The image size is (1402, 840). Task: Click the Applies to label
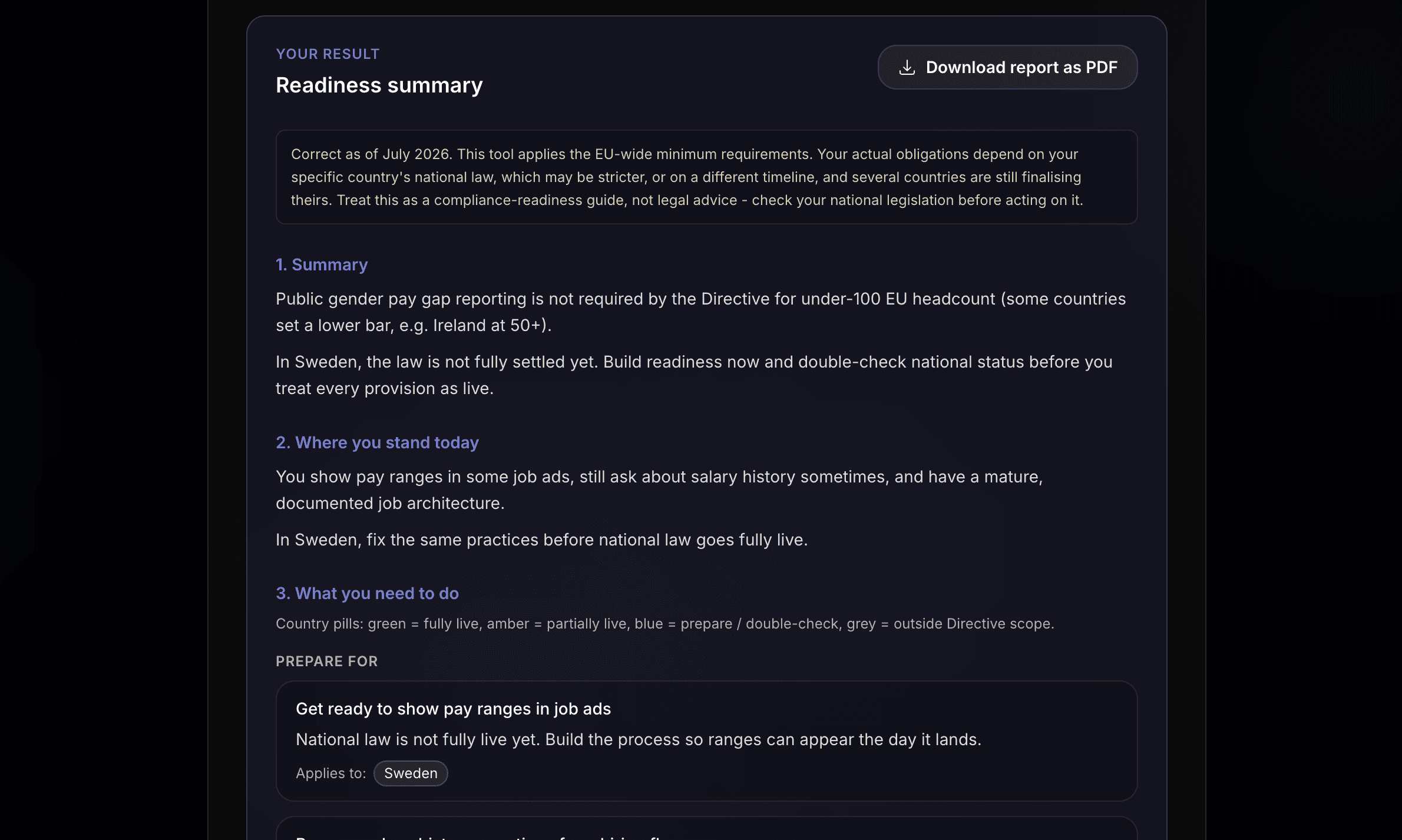pos(331,773)
